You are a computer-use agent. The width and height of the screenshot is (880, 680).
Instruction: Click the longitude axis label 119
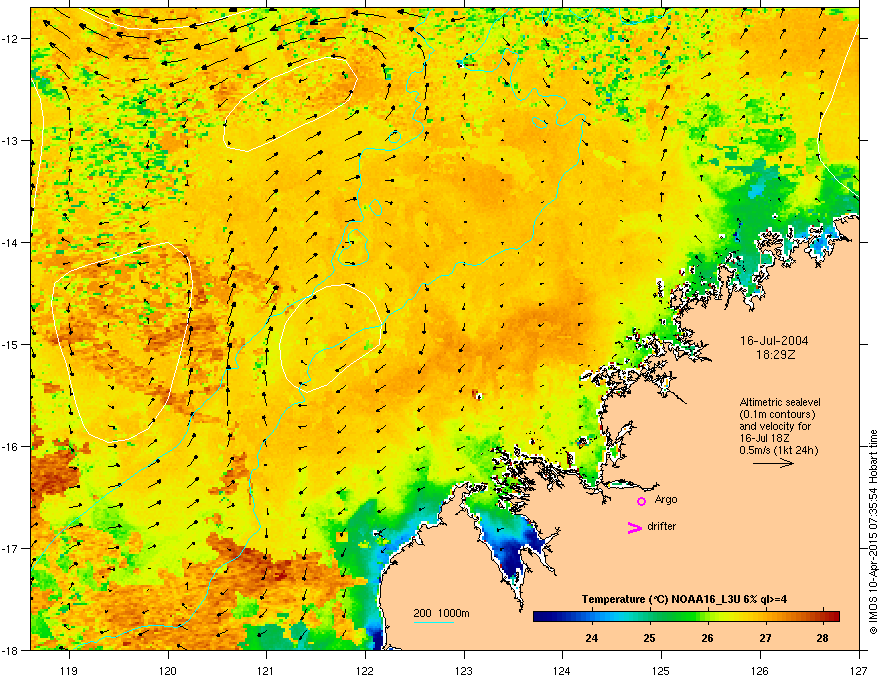69,670
